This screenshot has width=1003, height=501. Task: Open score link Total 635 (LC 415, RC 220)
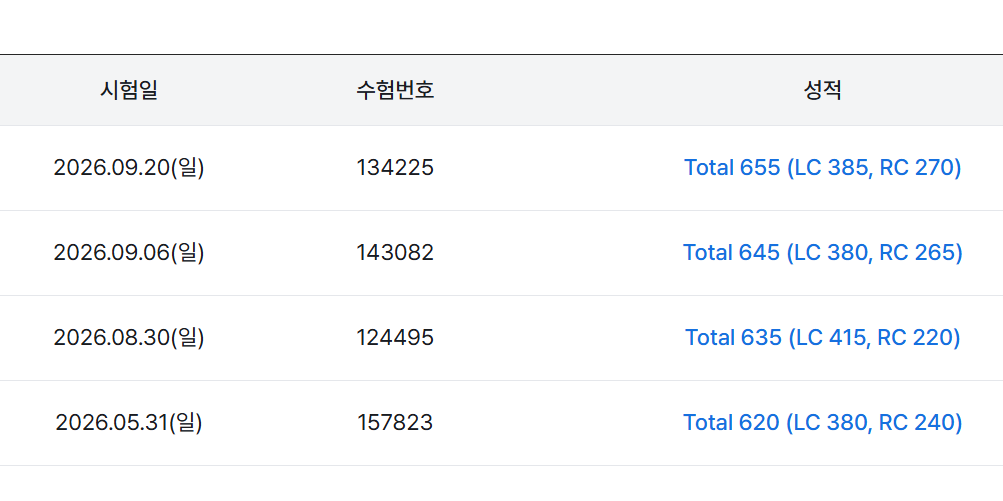pyautogui.click(x=823, y=337)
